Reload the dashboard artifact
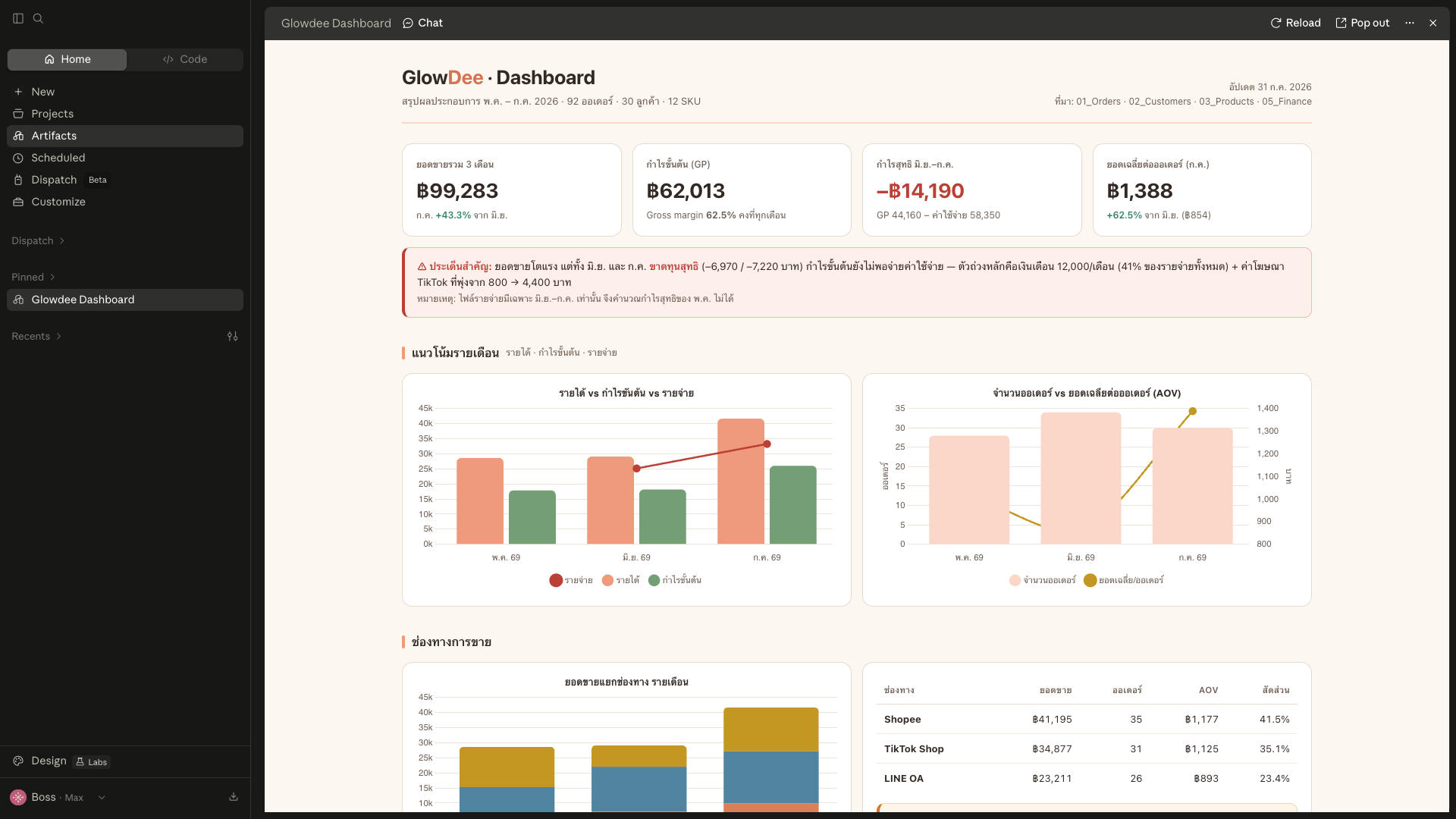1456x819 pixels. point(1295,24)
